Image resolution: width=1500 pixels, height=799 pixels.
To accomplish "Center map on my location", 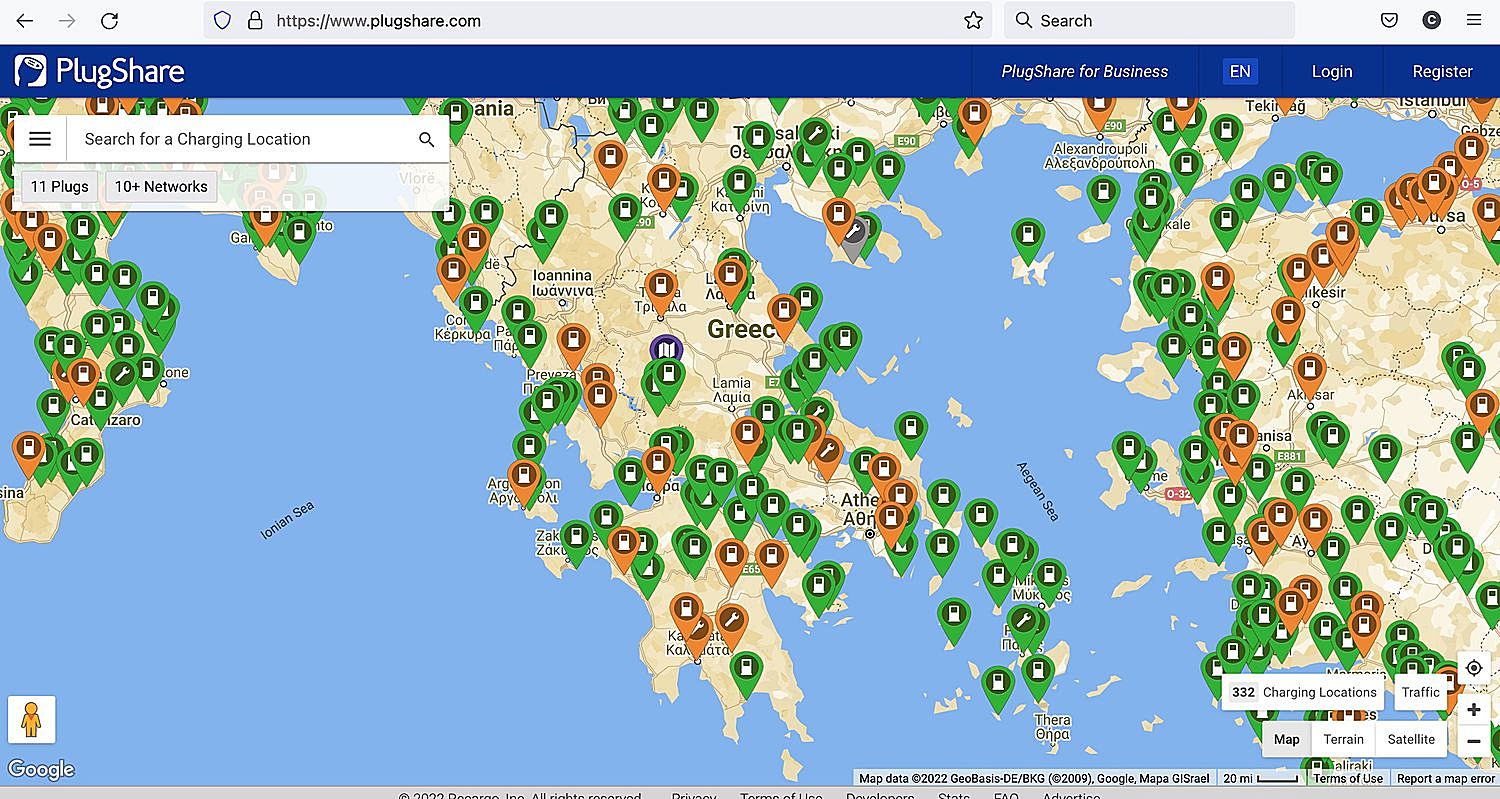I will tap(1474, 668).
